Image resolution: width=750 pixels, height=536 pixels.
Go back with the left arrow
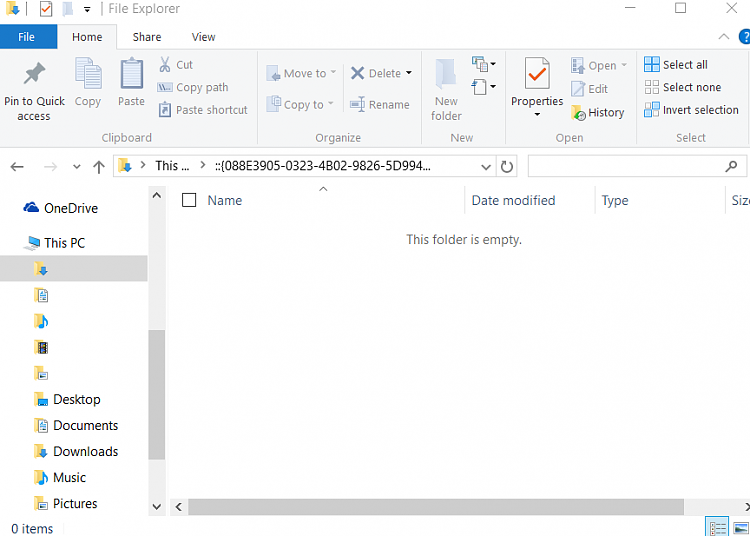click(x=17, y=167)
